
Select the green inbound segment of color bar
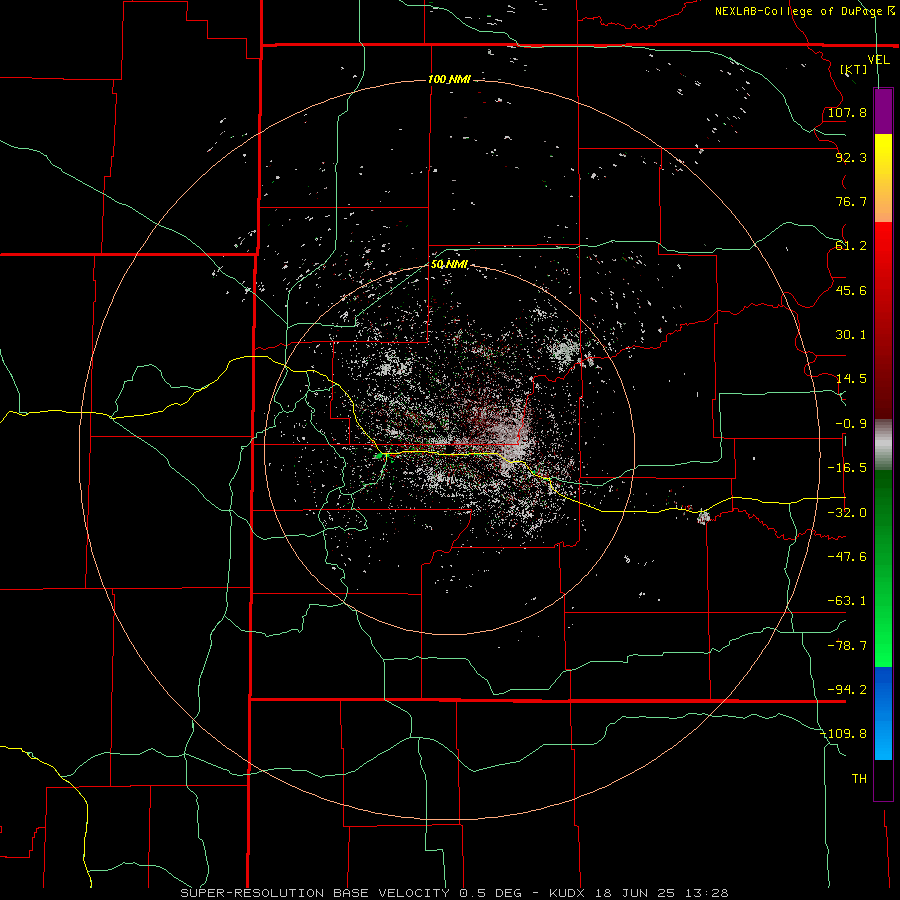[x=883, y=568]
